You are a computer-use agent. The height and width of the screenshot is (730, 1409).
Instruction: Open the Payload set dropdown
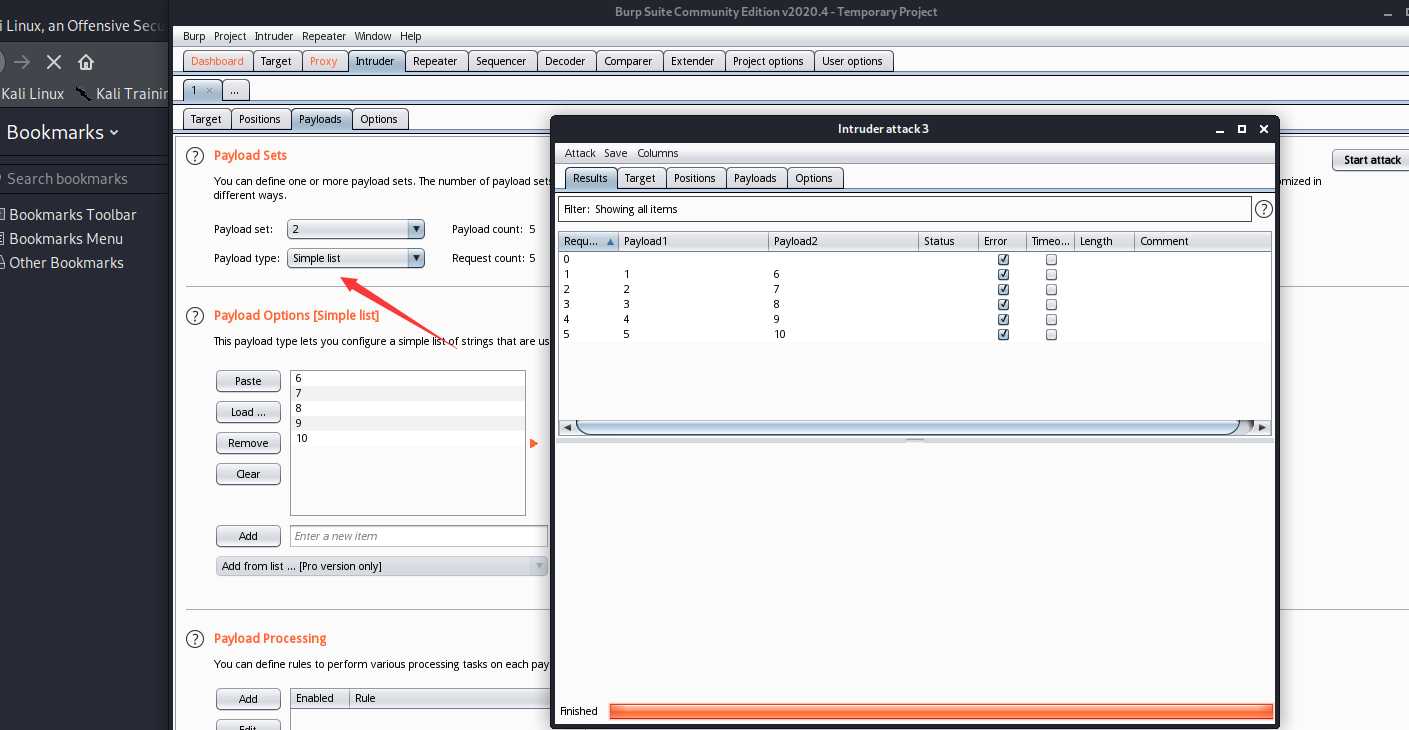pyautogui.click(x=356, y=229)
